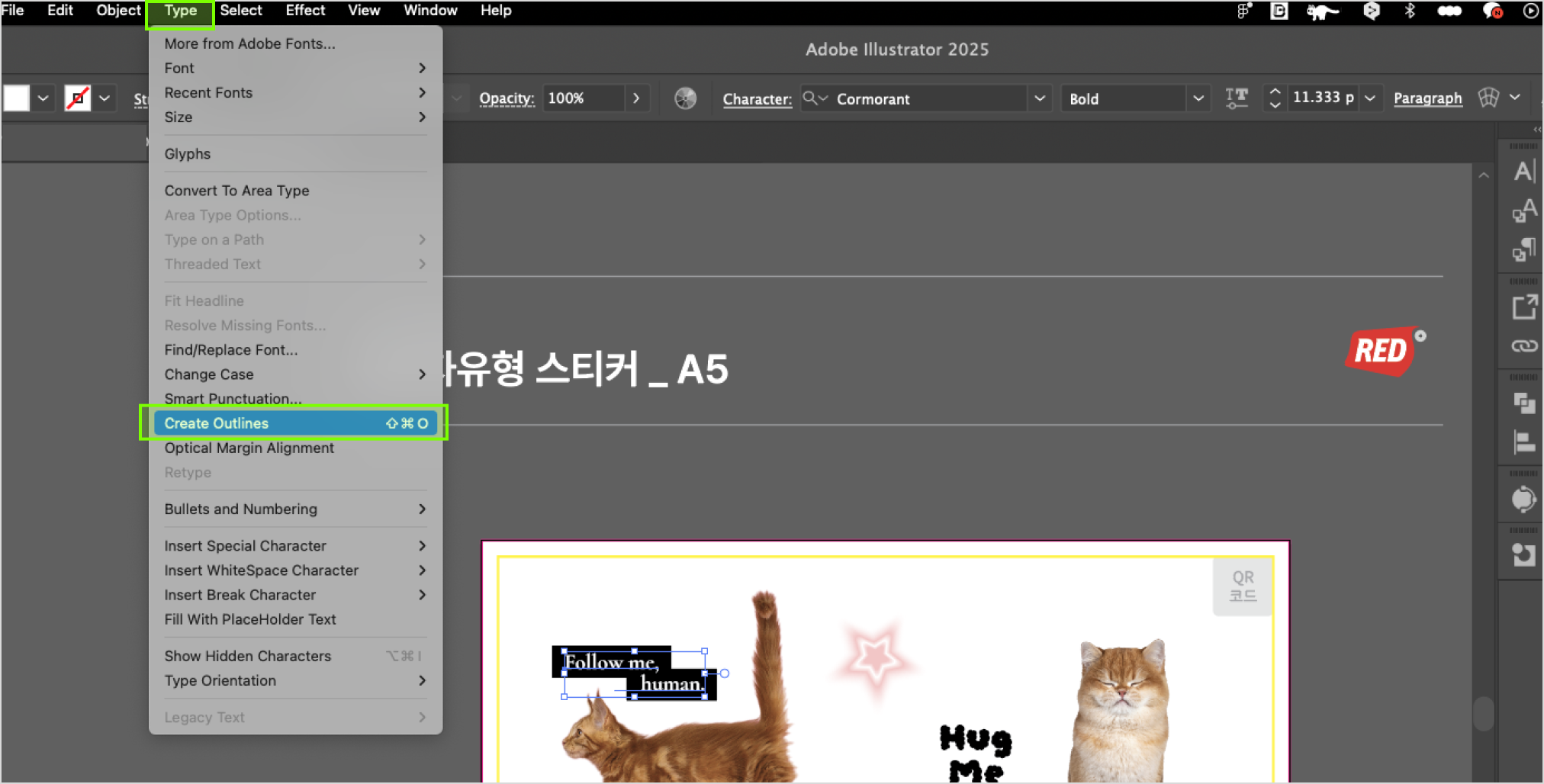Open Recolor Artwork via the color wheel icon
The image size is (1544, 784).
coord(685,98)
